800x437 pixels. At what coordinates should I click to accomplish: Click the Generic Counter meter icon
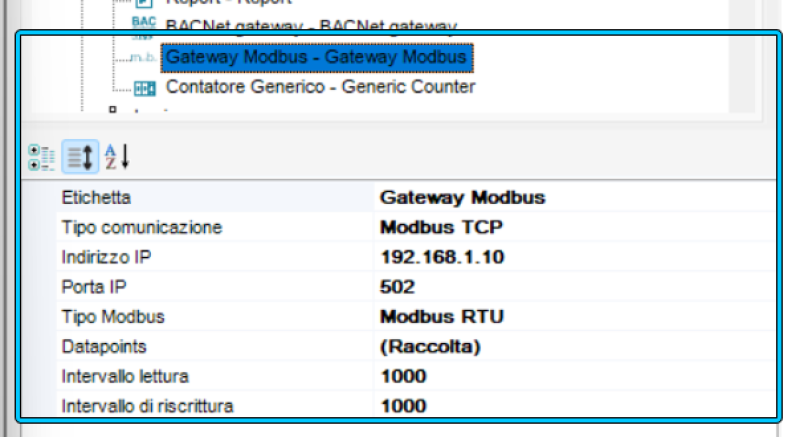click(144, 89)
